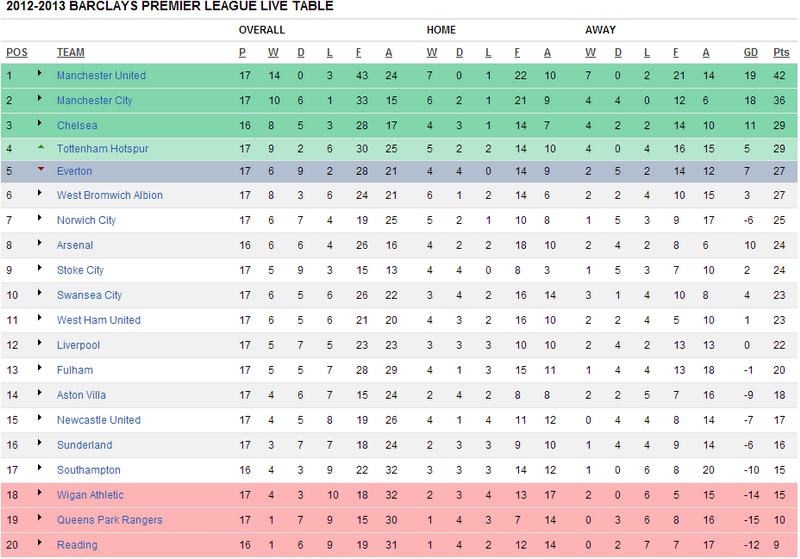Sort by the Pts column header
Image resolution: width=800 pixels, height=559 pixels.
pyautogui.click(x=781, y=53)
